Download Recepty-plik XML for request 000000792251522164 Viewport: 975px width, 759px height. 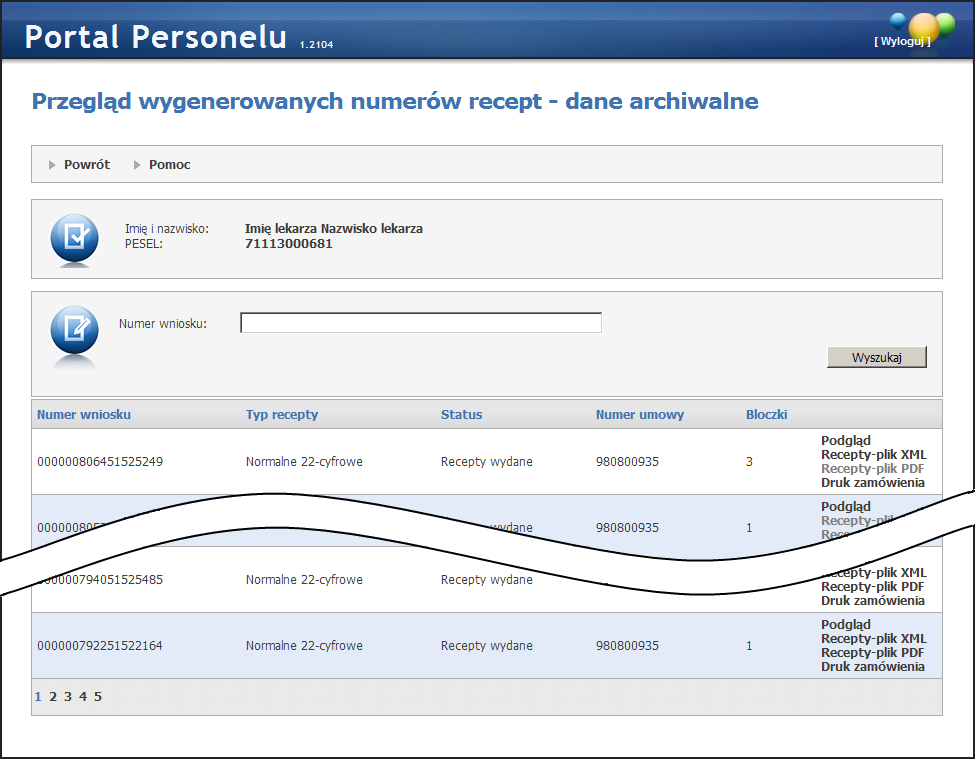[x=874, y=638]
